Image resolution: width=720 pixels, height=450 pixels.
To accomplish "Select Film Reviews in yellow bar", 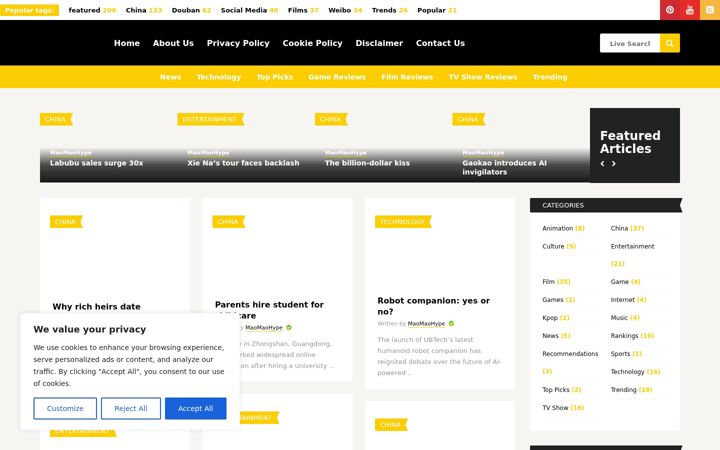I will 407,77.
